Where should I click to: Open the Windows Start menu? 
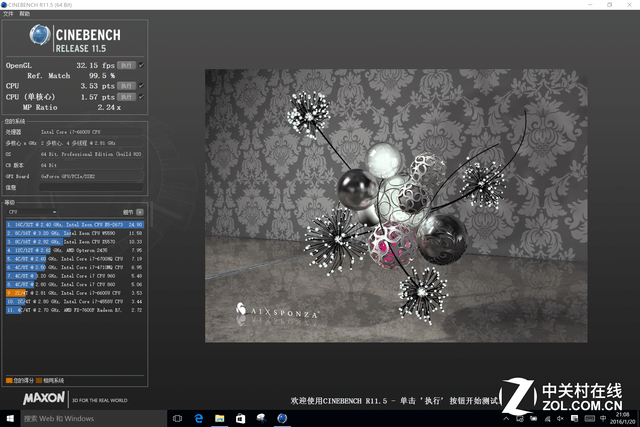tap(9, 419)
